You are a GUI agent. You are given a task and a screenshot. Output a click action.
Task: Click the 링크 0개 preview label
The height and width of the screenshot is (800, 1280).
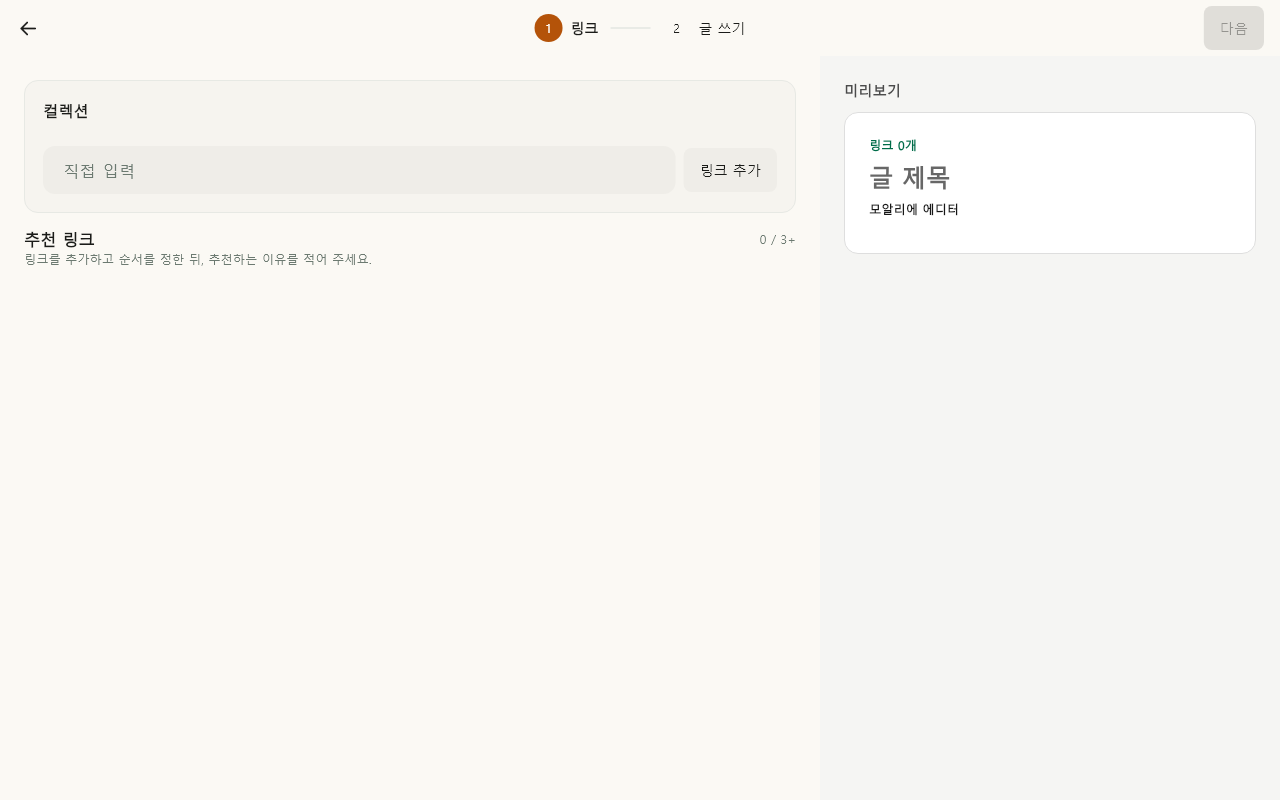[893, 146]
